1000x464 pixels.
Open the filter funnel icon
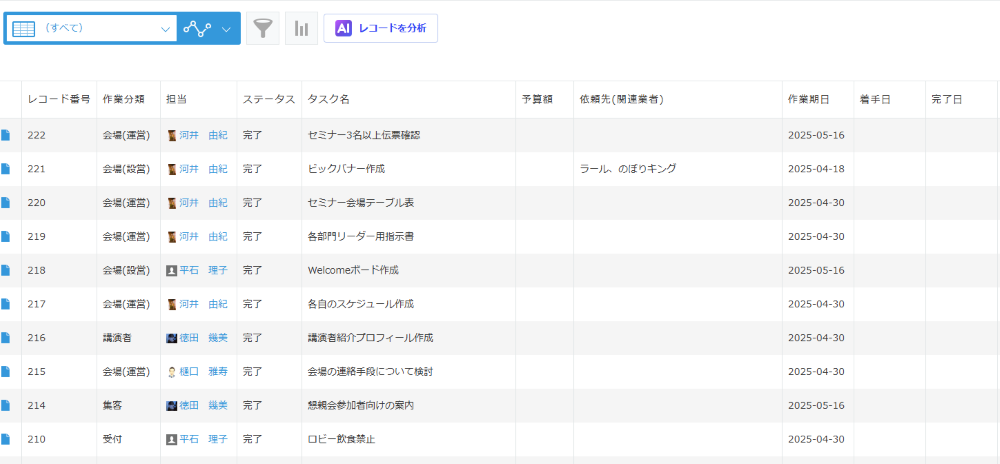click(x=262, y=28)
